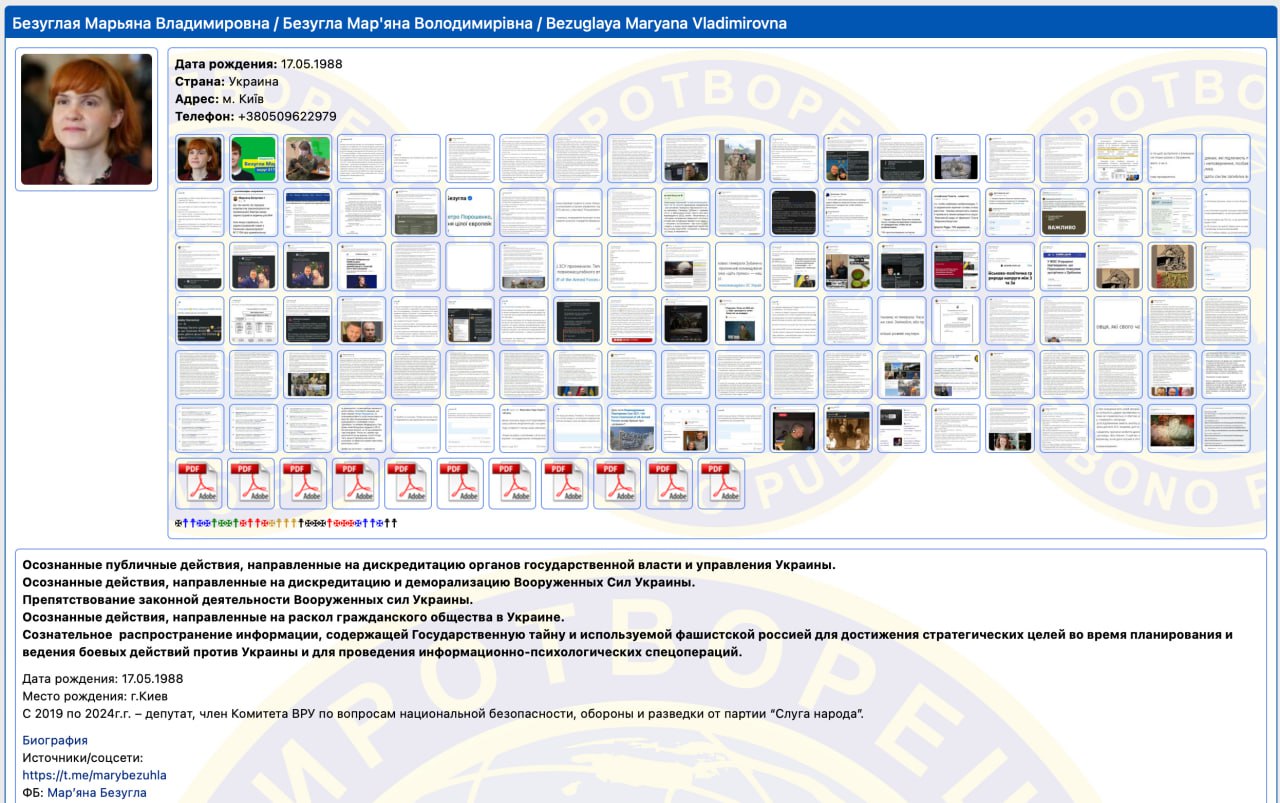Open the last thumbnail in the first gallery row
The image size is (1280, 803).
pos(1226,158)
